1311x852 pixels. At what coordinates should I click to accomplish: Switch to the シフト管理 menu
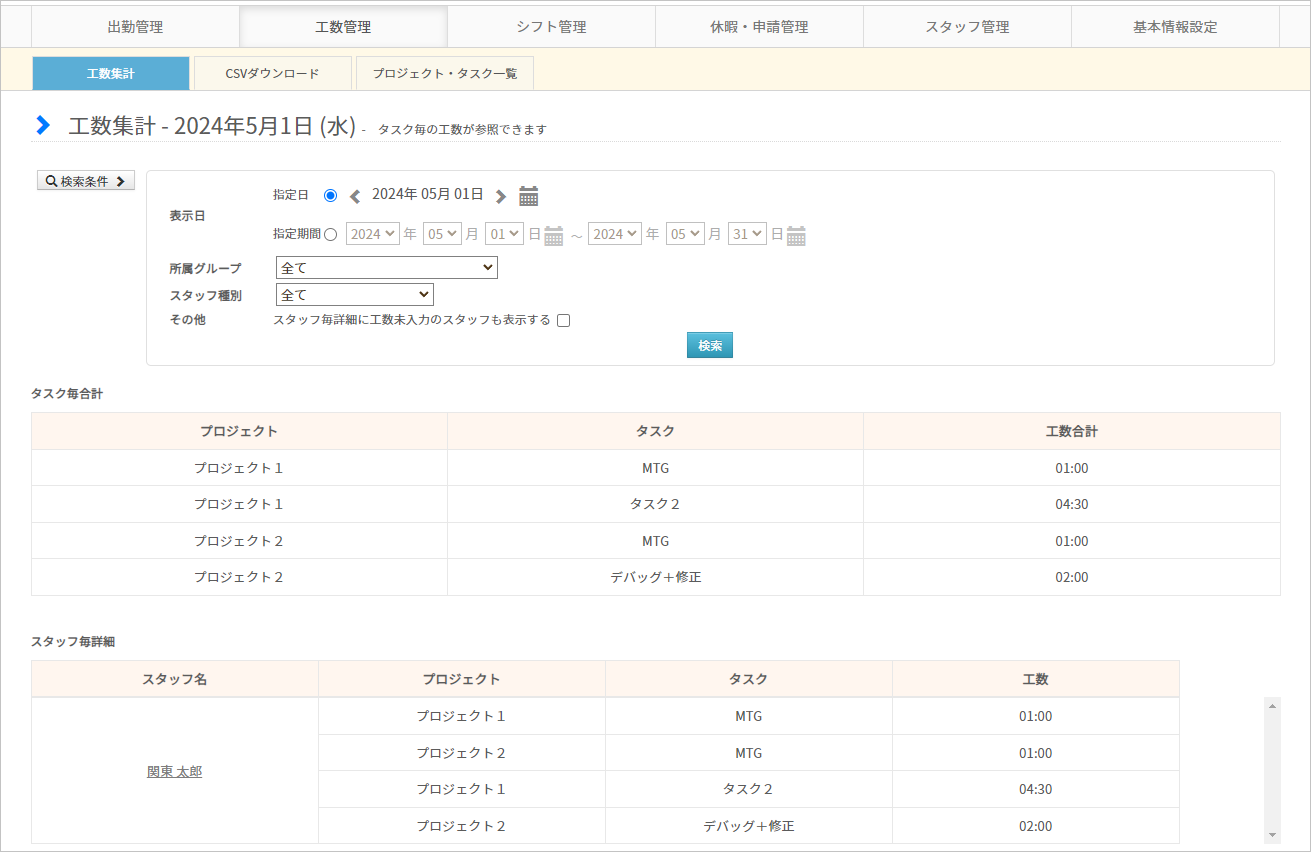(x=551, y=27)
